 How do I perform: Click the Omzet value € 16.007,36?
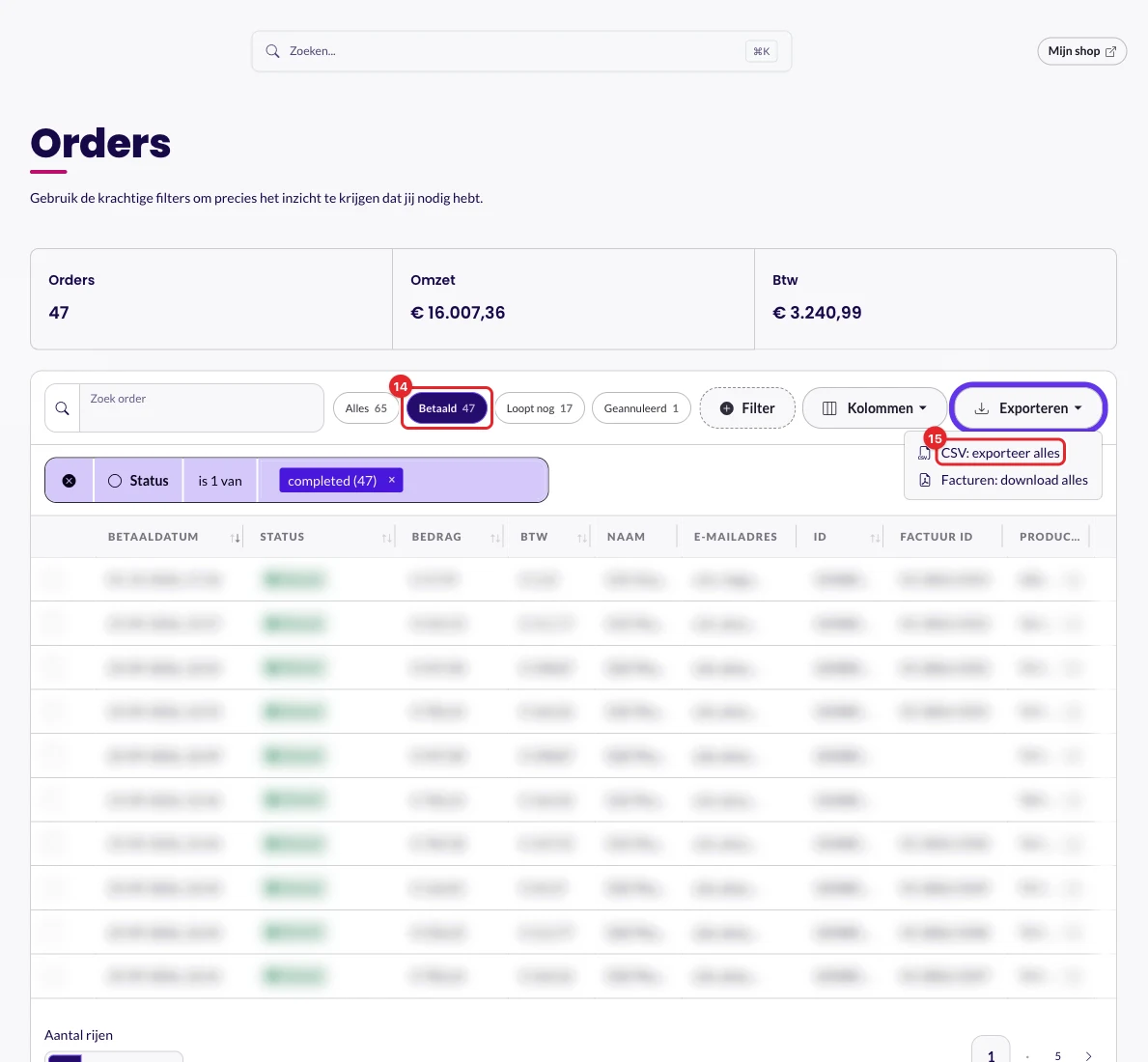tap(458, 313)
